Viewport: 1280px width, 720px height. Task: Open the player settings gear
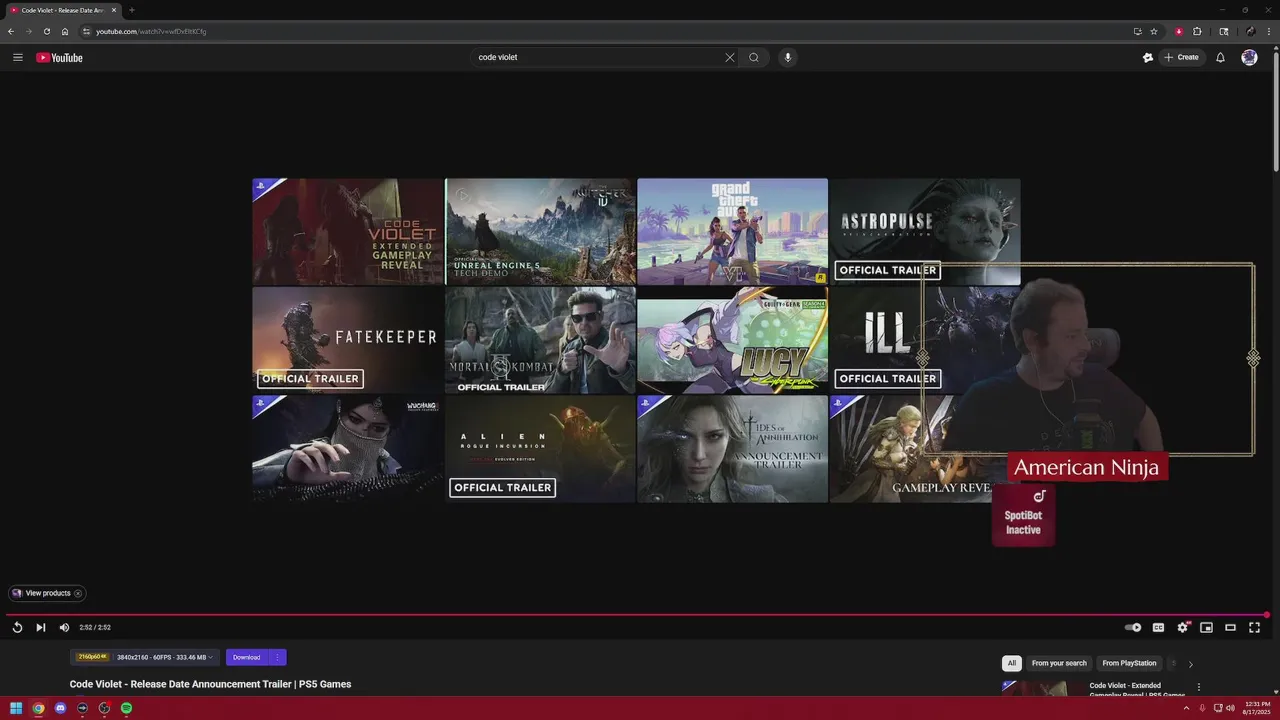[x=1183, y=627]
